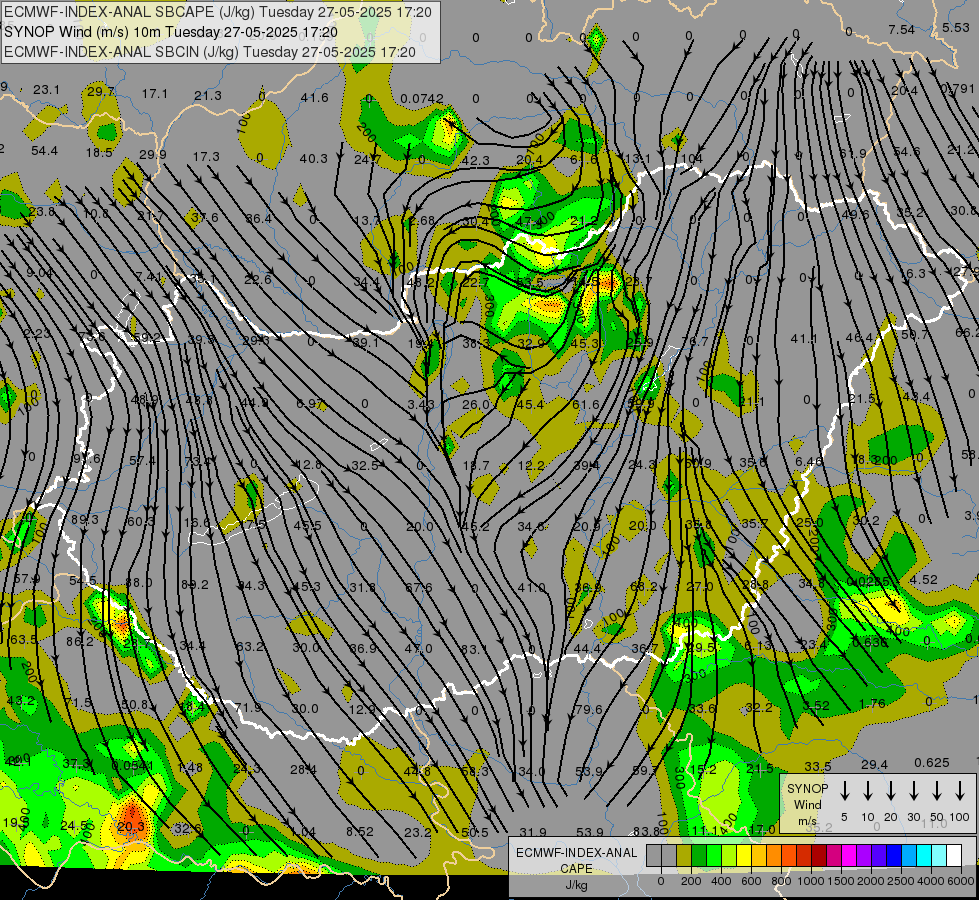Screen dimensions: 979x900
Task: Select the wind legend arrow above 20
Action: pyautogui.click(x=891, y=791)
